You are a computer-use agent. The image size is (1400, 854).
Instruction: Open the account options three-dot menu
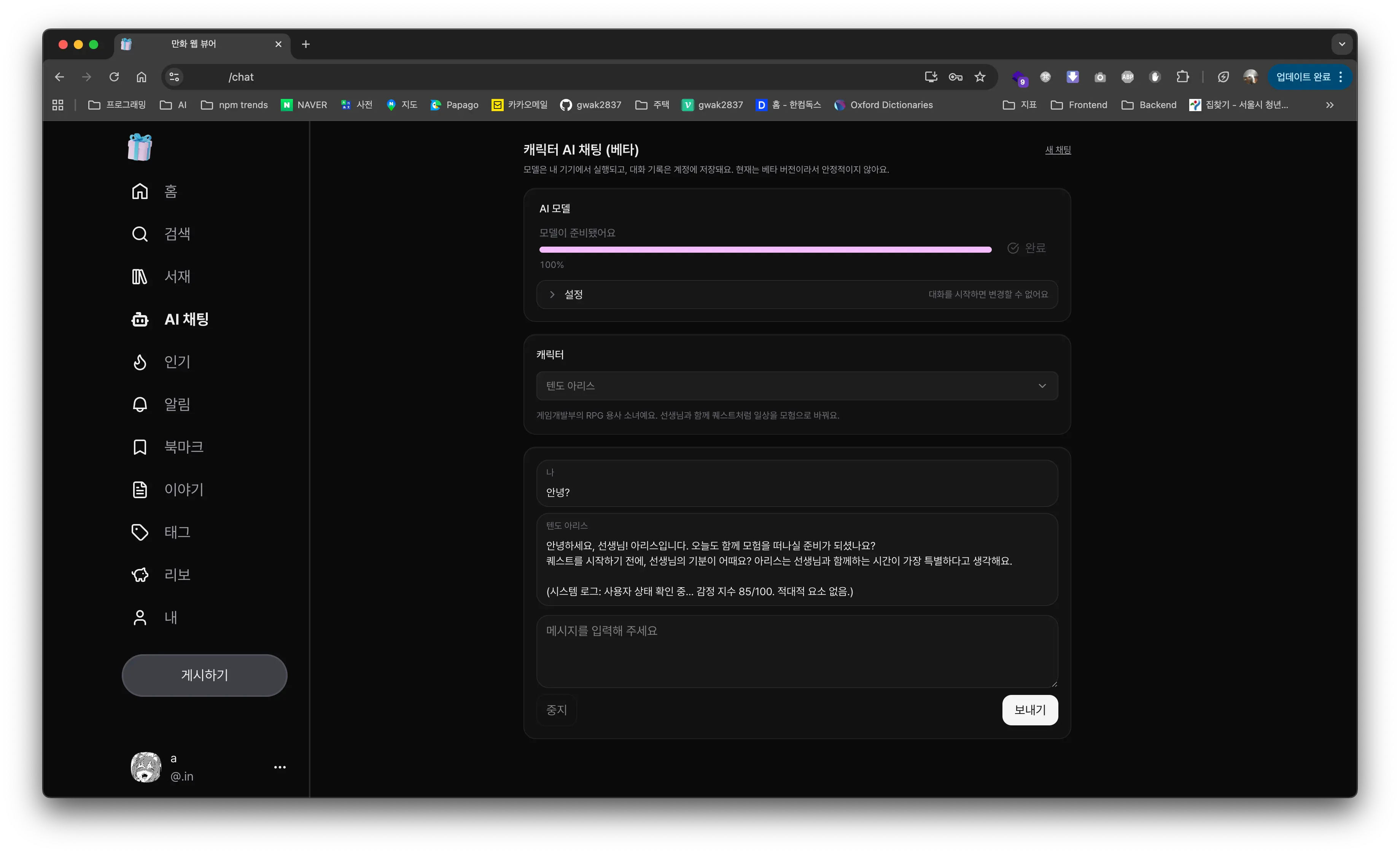[x=280, y=767]
